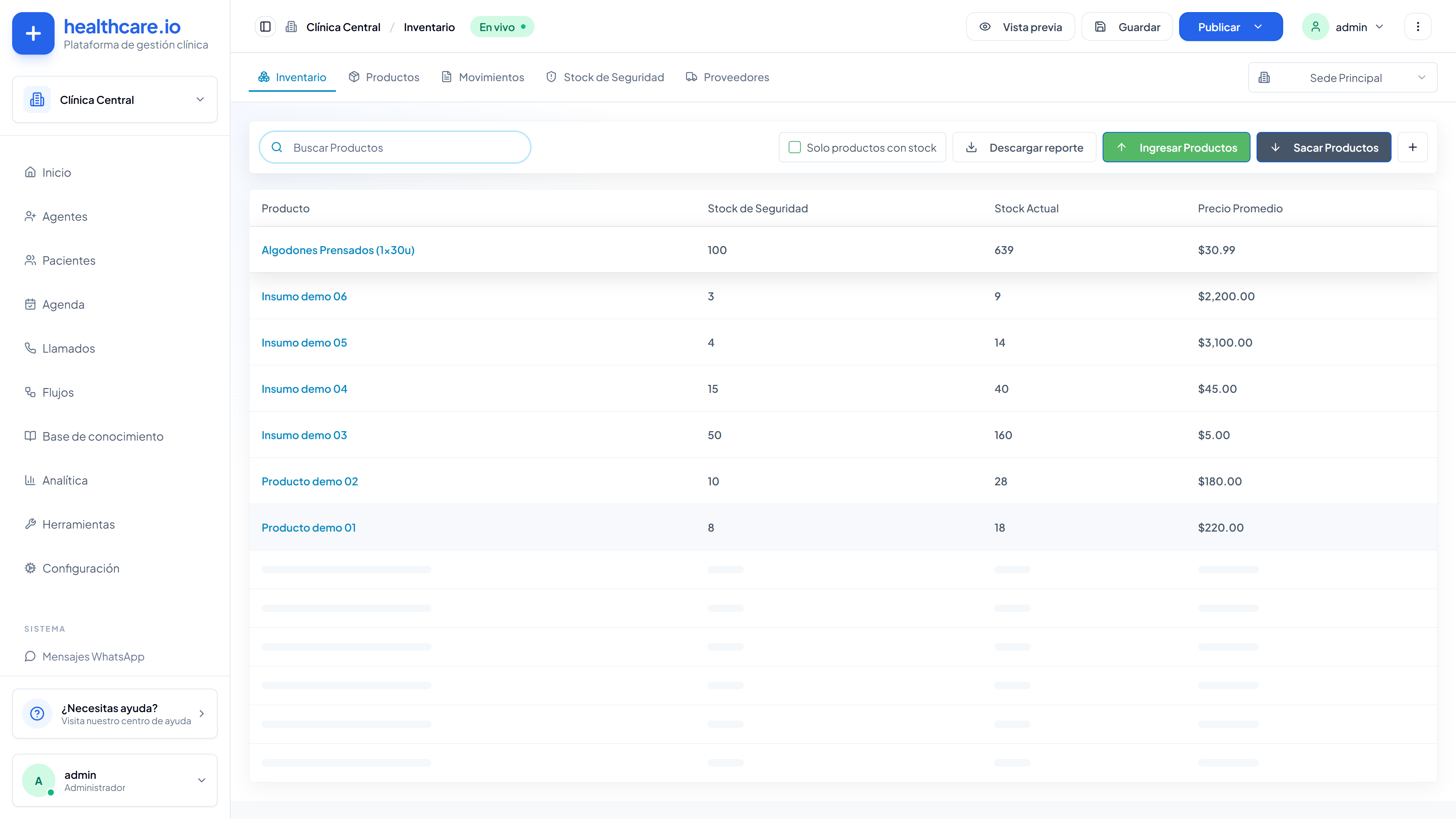Click the Precio Promedio column header
This screenshot has height=819, width=1456.
click(1240, 208)
